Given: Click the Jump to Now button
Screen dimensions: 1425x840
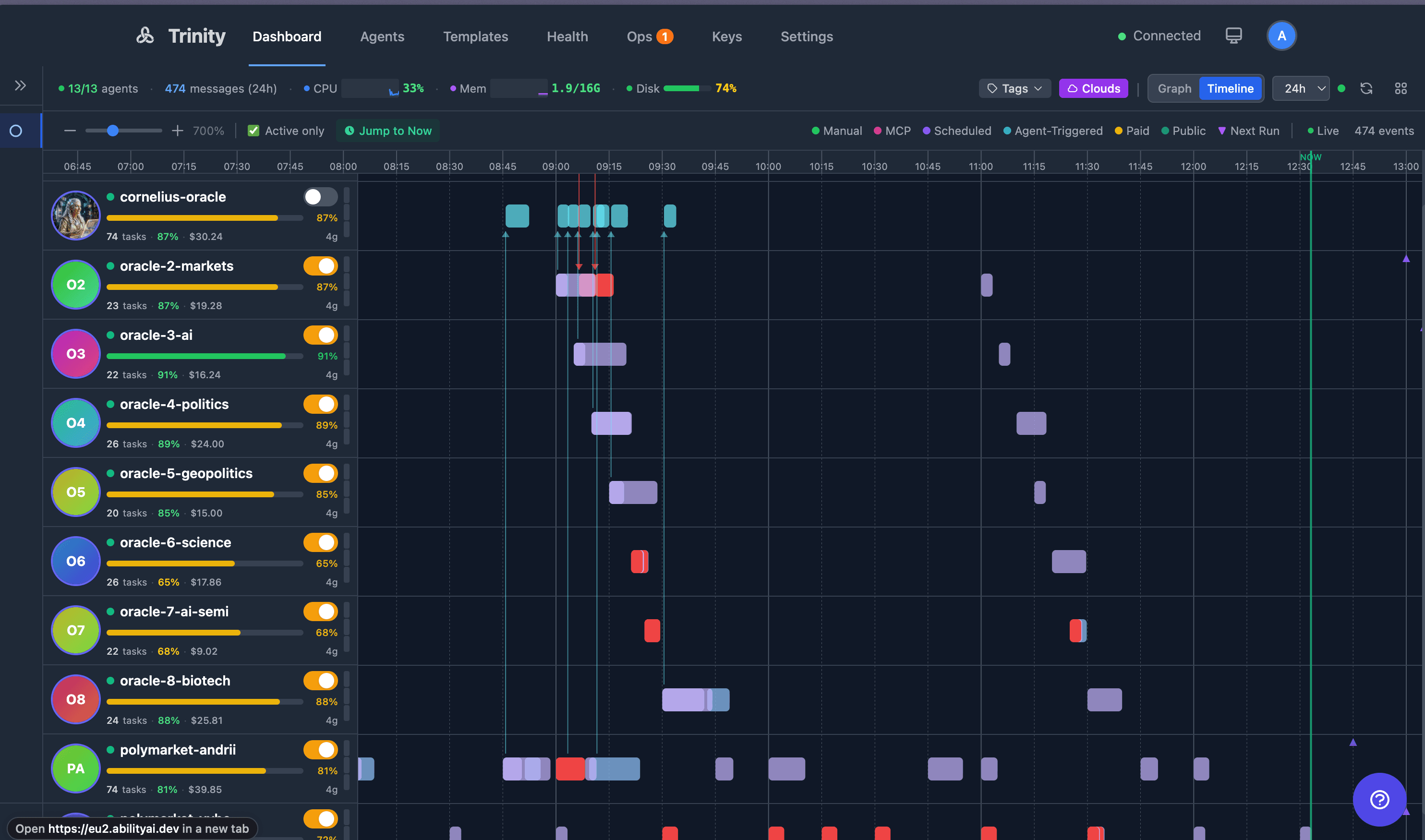Looking at the screenshot, I should [x=388, y=131].
